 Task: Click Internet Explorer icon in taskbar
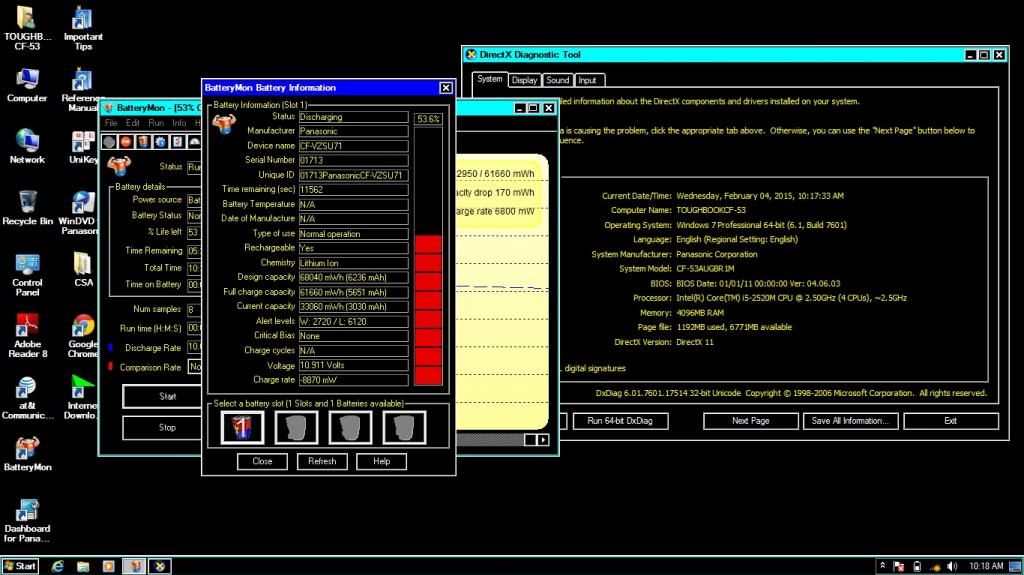[57, 567]
